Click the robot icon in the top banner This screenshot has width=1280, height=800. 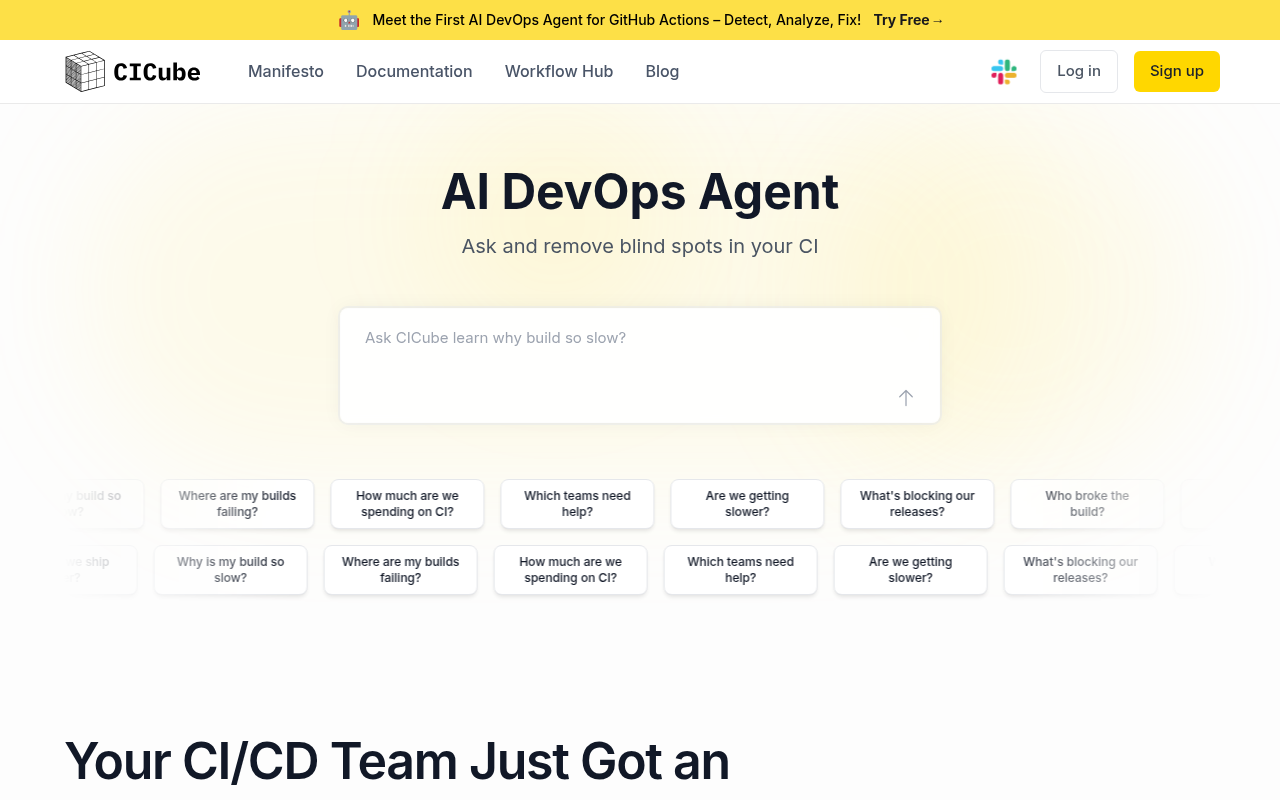click(x=349, y=19)
